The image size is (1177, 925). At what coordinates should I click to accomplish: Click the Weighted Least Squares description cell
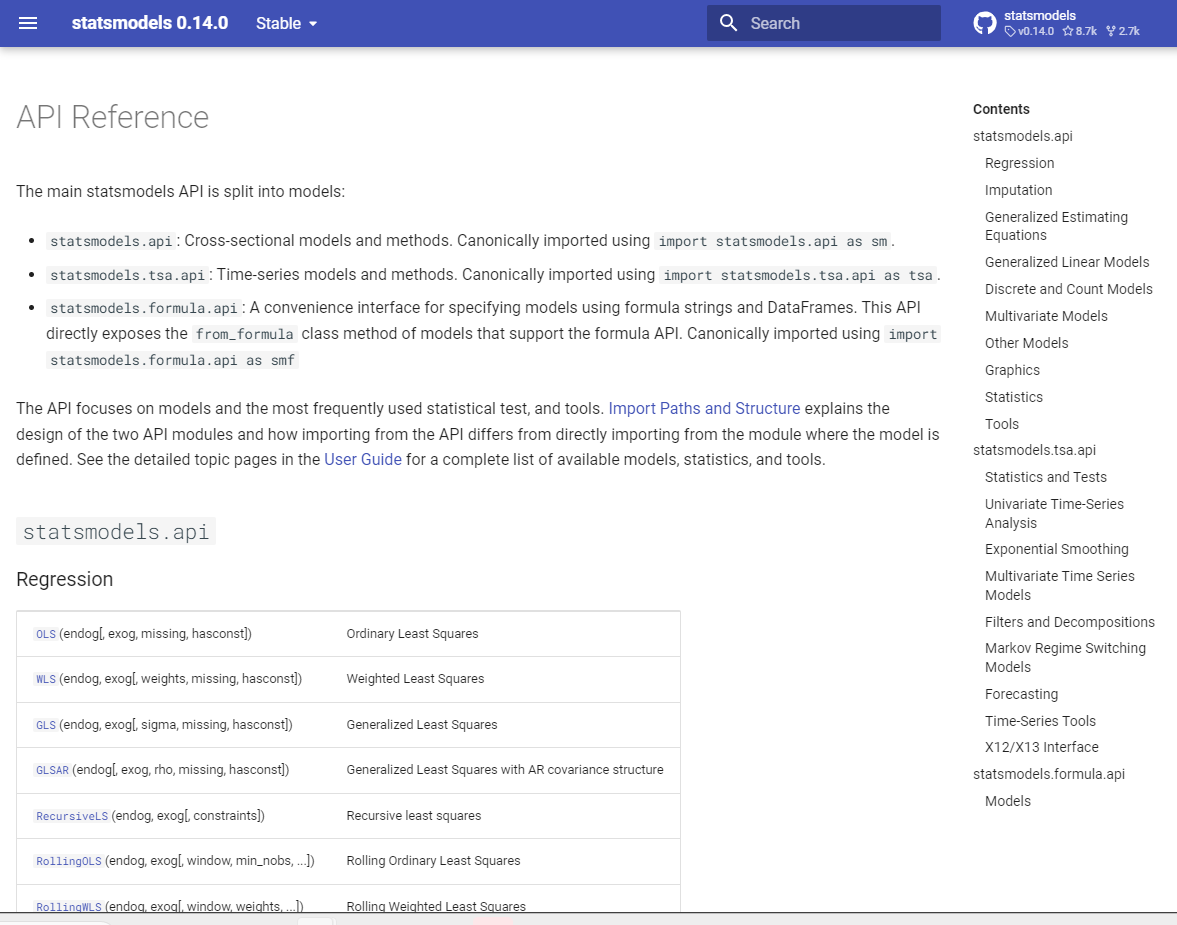pos(415,679)
